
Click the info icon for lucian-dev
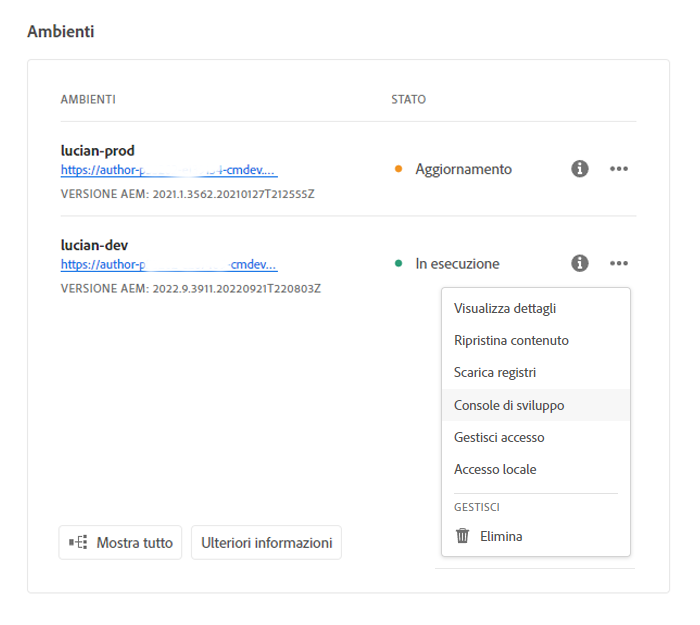pyautogui.click(x=579, y=263)
